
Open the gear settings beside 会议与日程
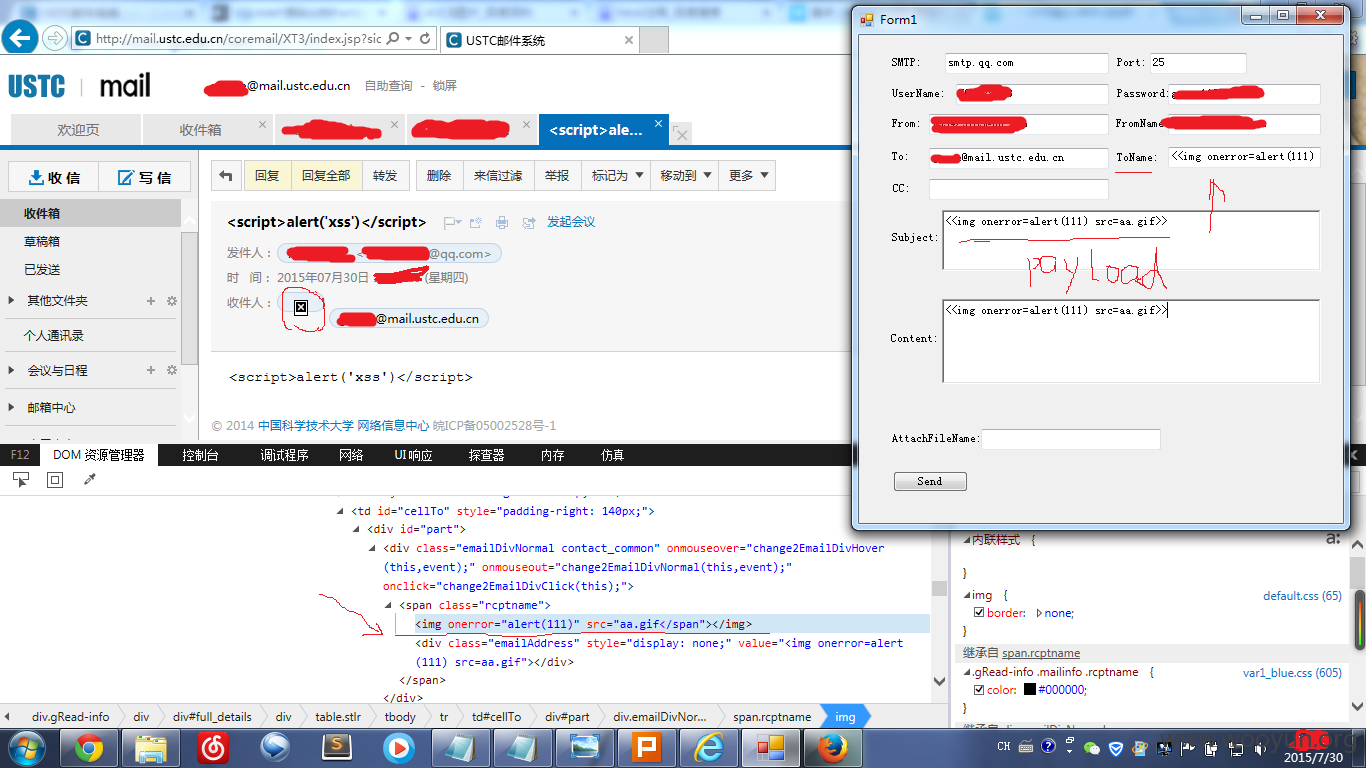pyautogui.click(x=171, y=370)
